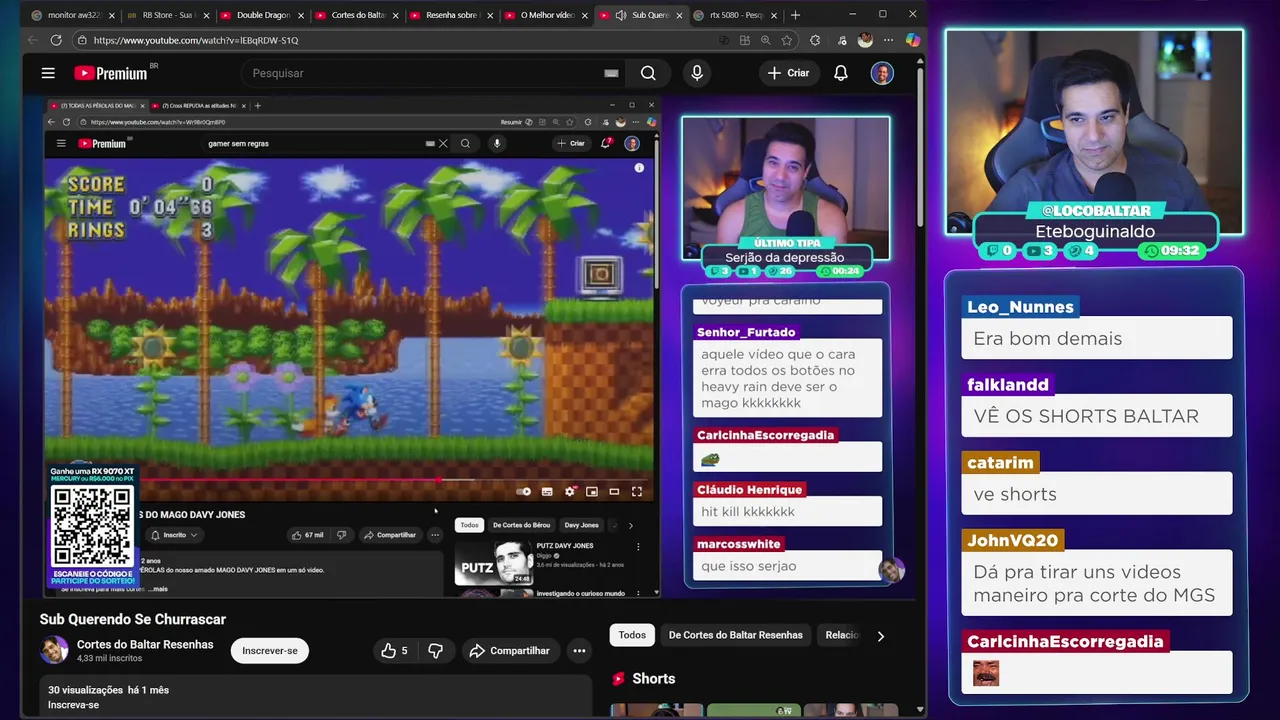Open more actions menu beside Compartilhar

point(579,651)
